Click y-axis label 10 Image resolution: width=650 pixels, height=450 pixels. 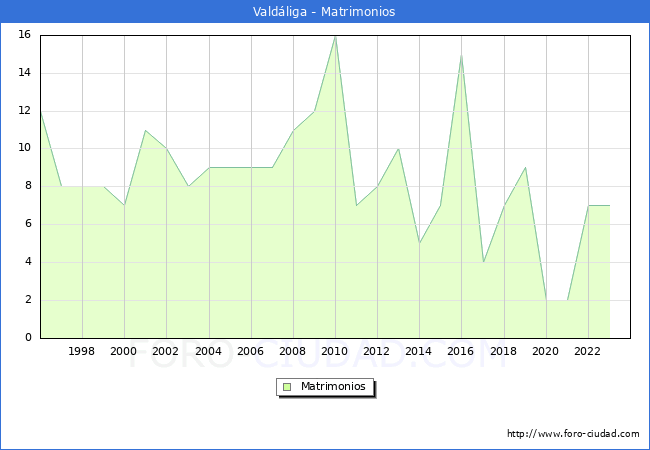pyautogui.click(x=25, y=148)
